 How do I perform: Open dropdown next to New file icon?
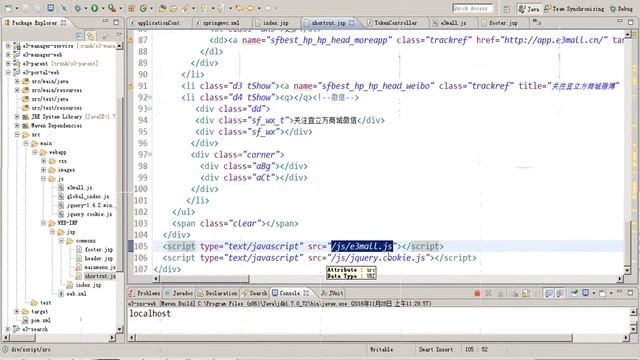pyautogui.click(x=17, y=8)
